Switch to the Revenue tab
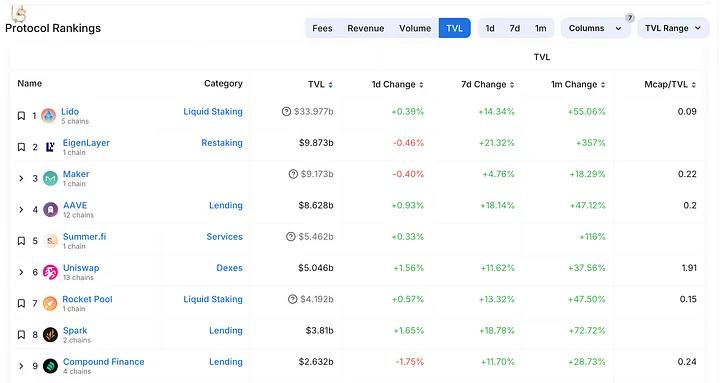The image size is (720, 383). pyautogui.click(x=366, y=28)
